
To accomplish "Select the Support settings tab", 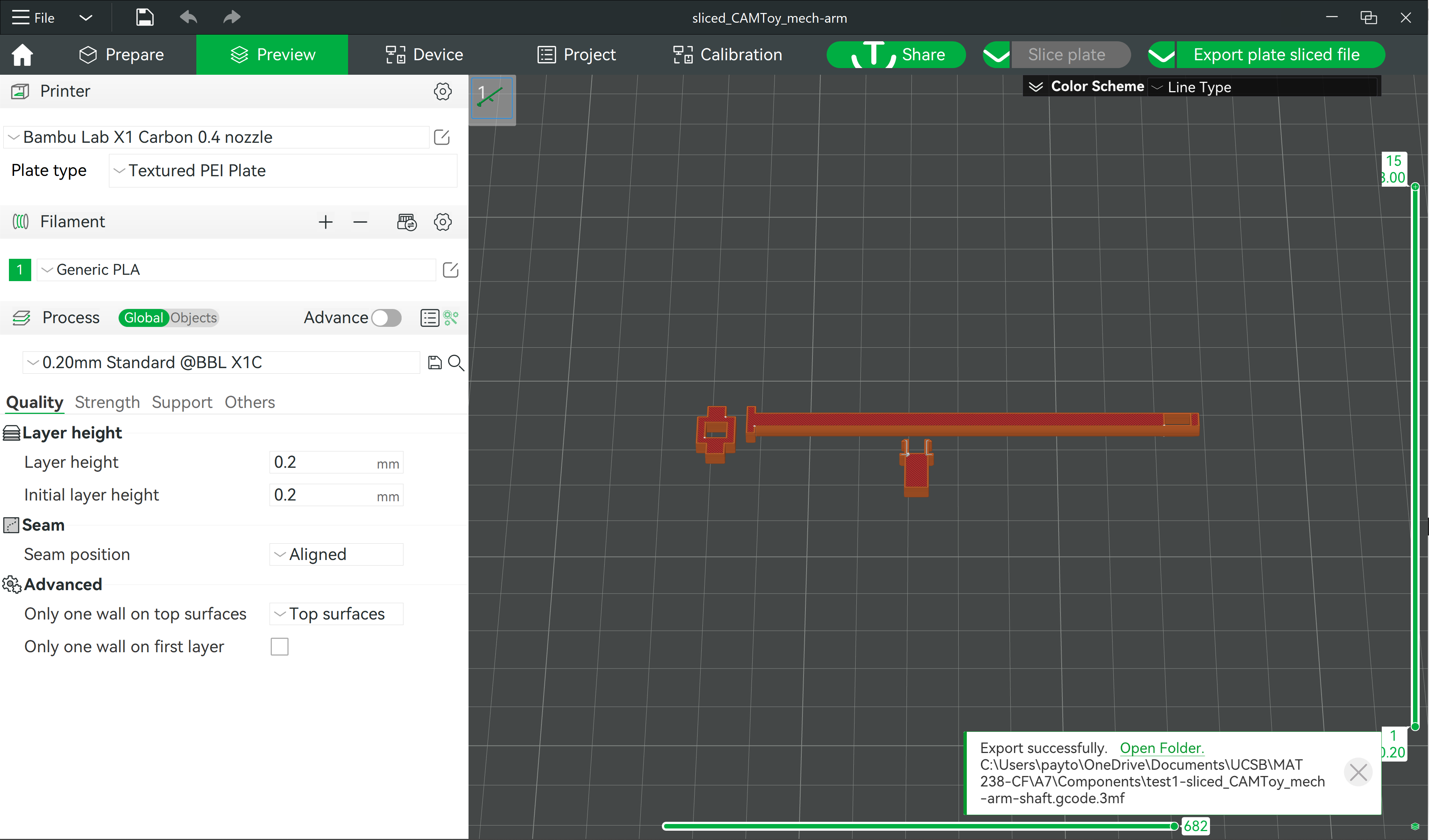I will pyautogui.click(x=182, y=402).
